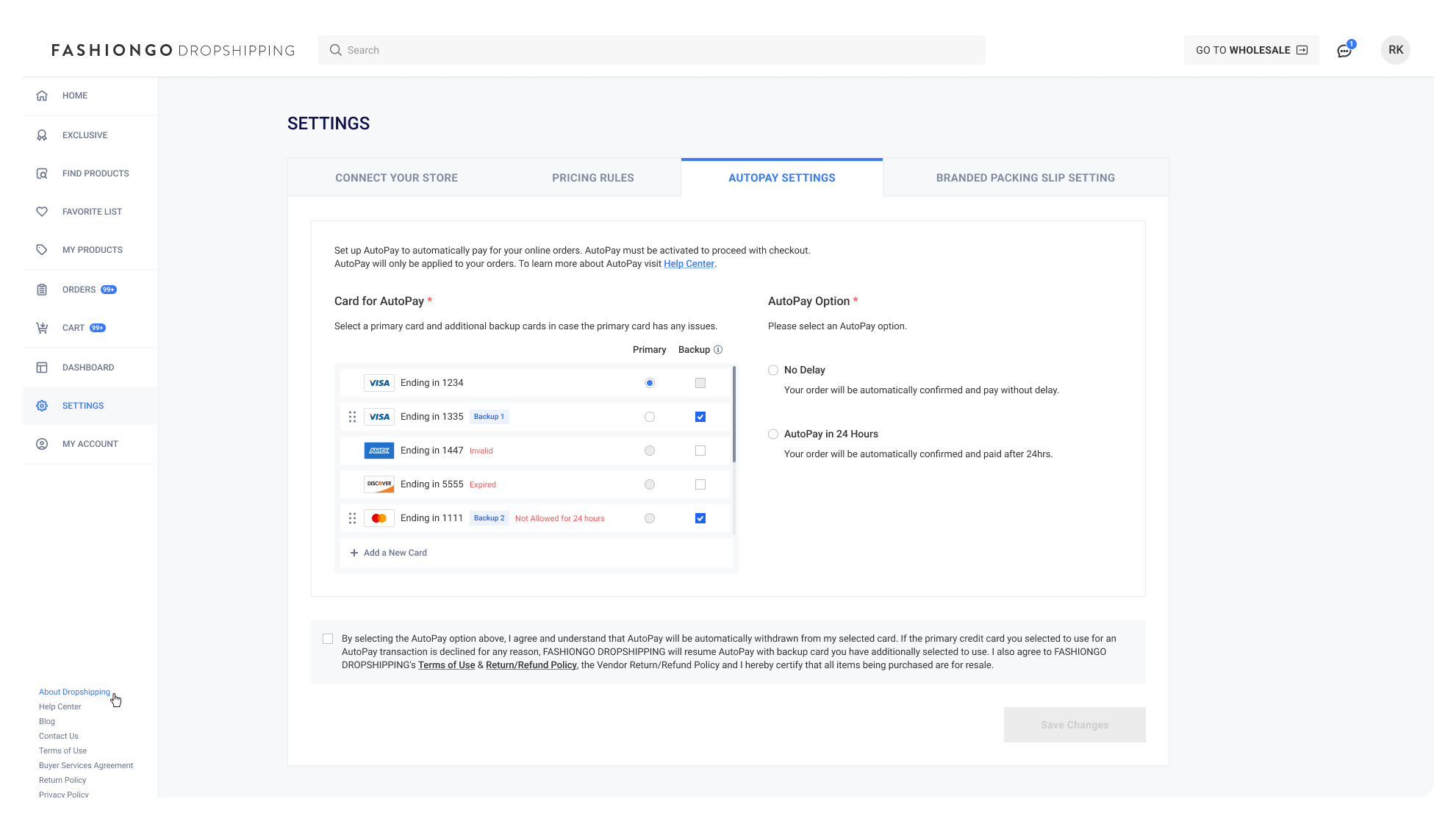Open the Branded Packing Slip Setting tab
1456x824 pixels.
pos(1025,178)
